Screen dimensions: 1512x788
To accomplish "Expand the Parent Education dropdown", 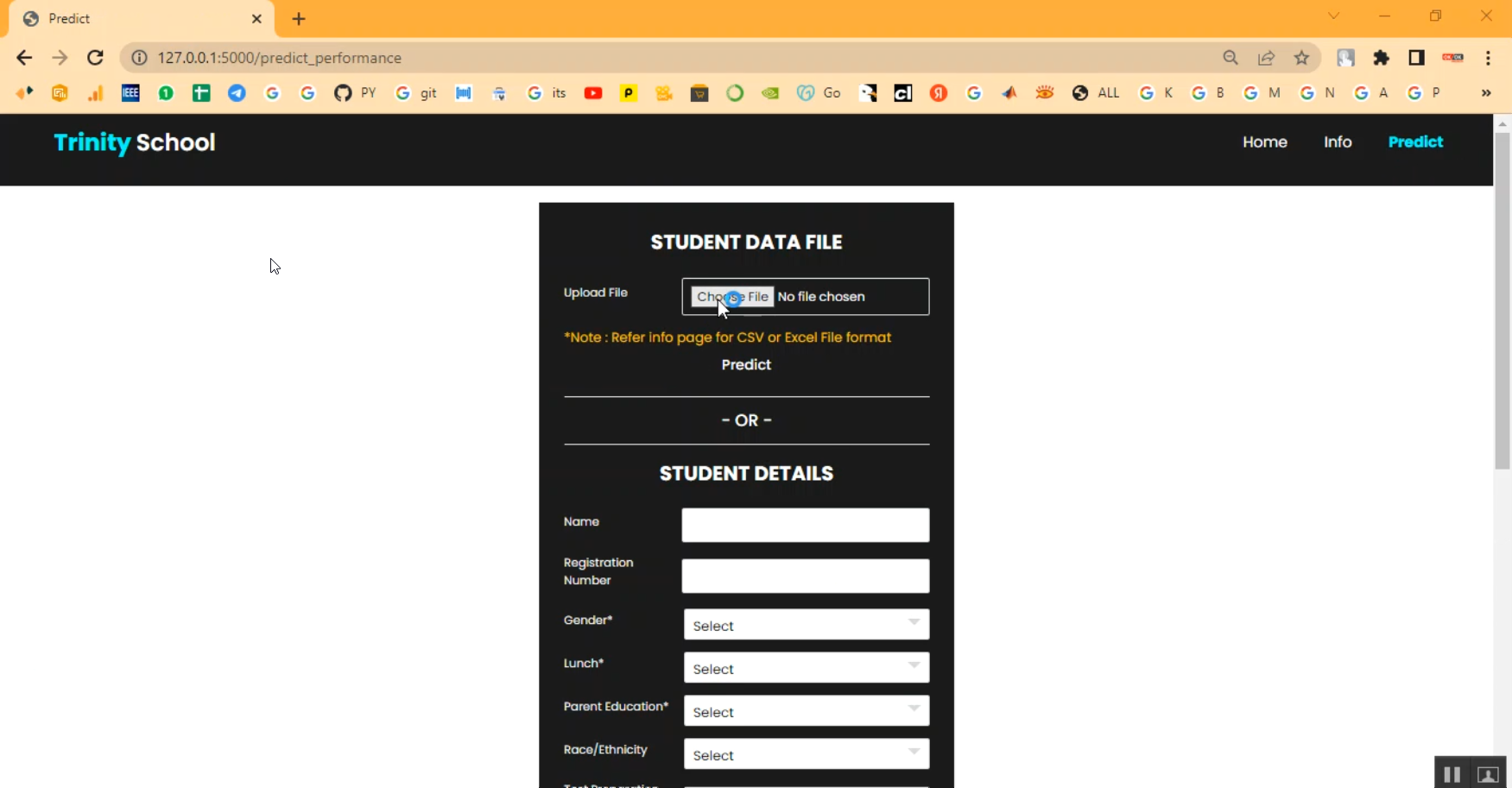I will tap(807, 711).
